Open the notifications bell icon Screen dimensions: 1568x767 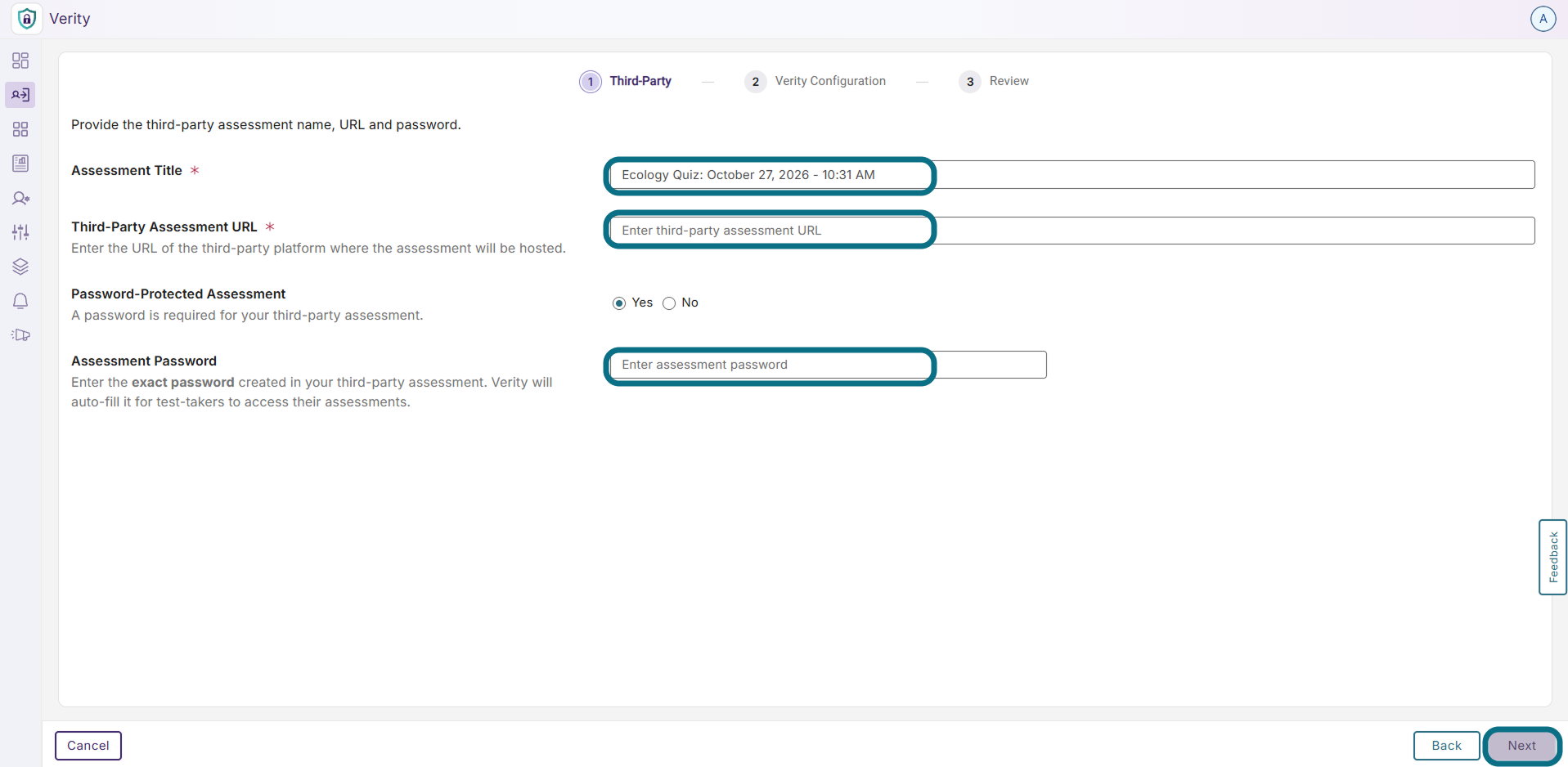coord(20,301)
